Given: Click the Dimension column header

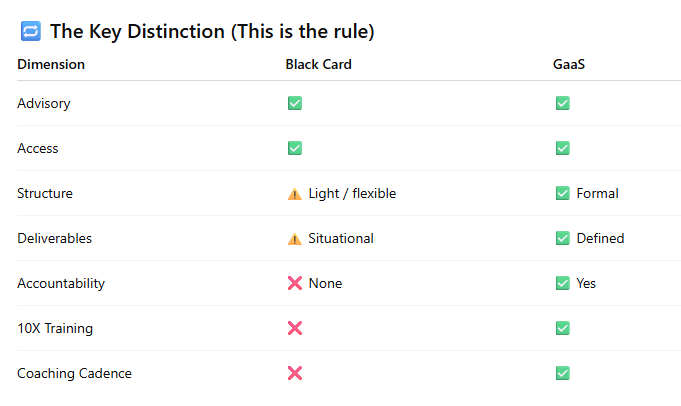Looking at the screenshot, I should click(x=51, y=65).
